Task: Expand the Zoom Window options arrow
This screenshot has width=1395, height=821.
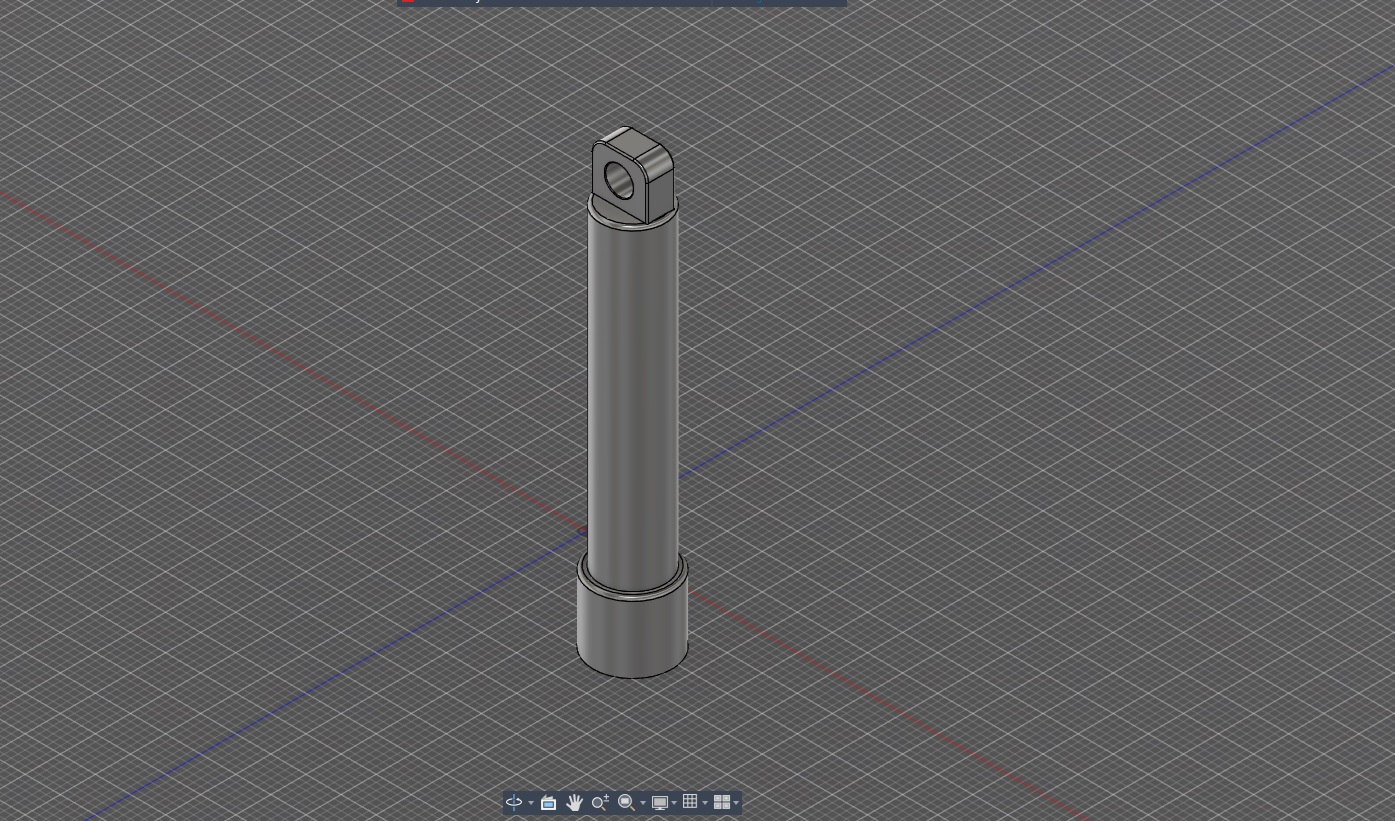Action: coord(643,803)
